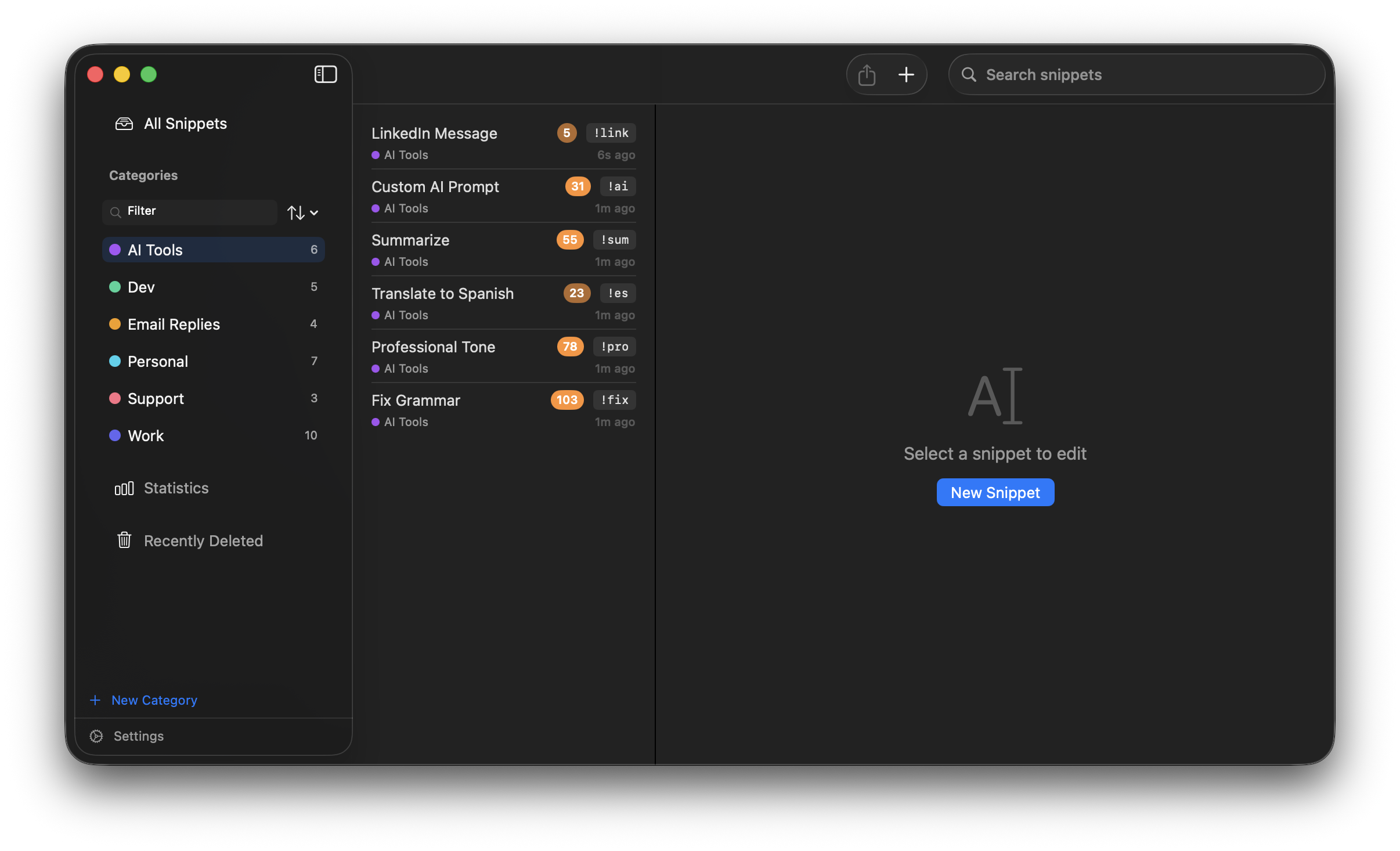Select the Personal category
Viewport: 1400px width, 851px height.
click(213, 361)
